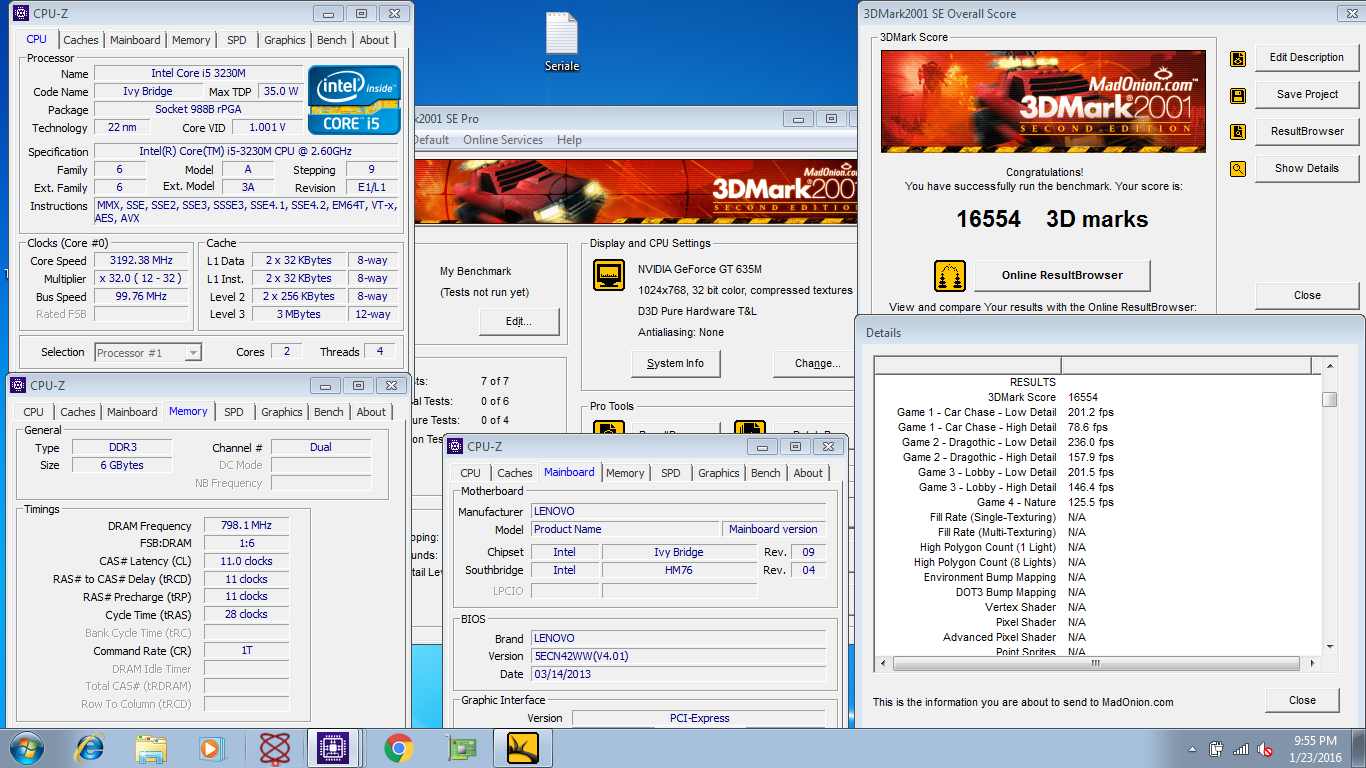Click the Show Details button
1366x768 pixels.
1307,168
